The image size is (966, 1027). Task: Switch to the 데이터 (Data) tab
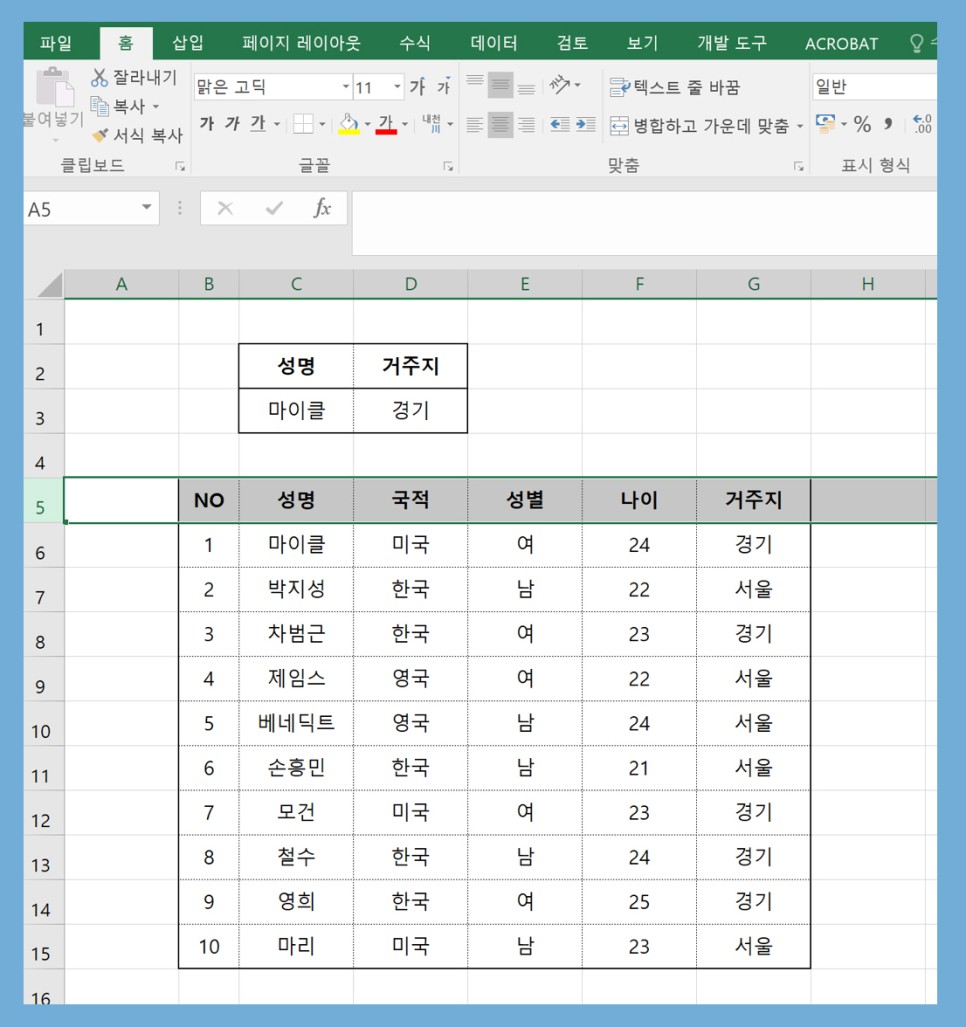point(494,43)
